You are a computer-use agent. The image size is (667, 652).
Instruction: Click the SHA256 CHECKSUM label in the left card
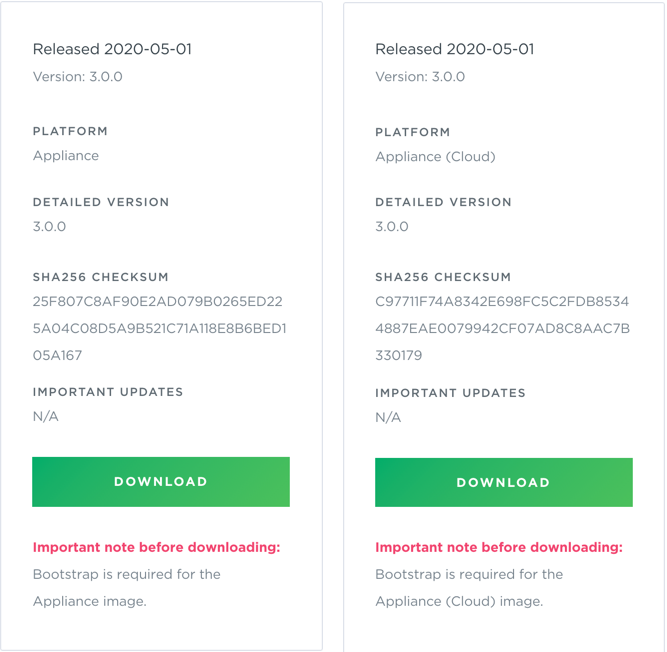coord(101,277)
